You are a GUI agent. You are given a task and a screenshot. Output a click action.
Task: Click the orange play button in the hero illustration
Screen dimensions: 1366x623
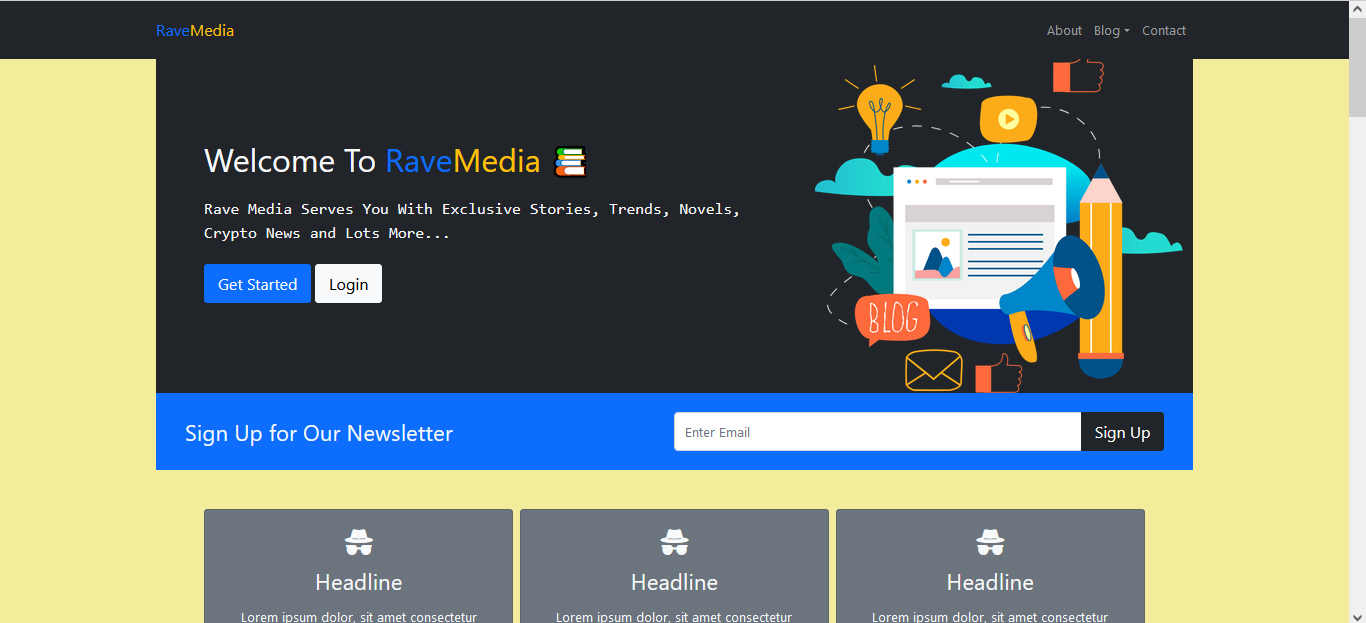[x=1009, y=119]
